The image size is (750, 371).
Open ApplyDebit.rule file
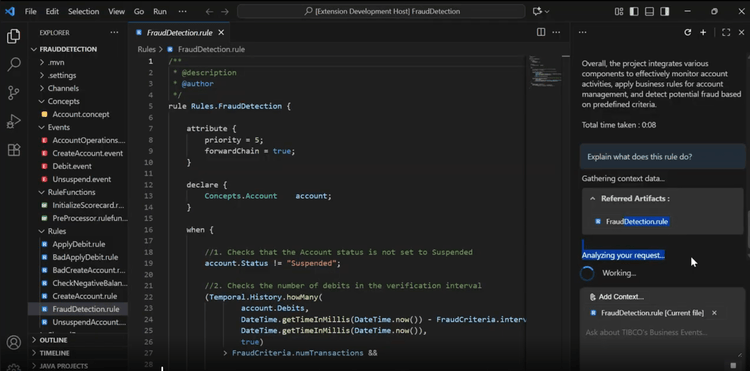pos(78,244)
